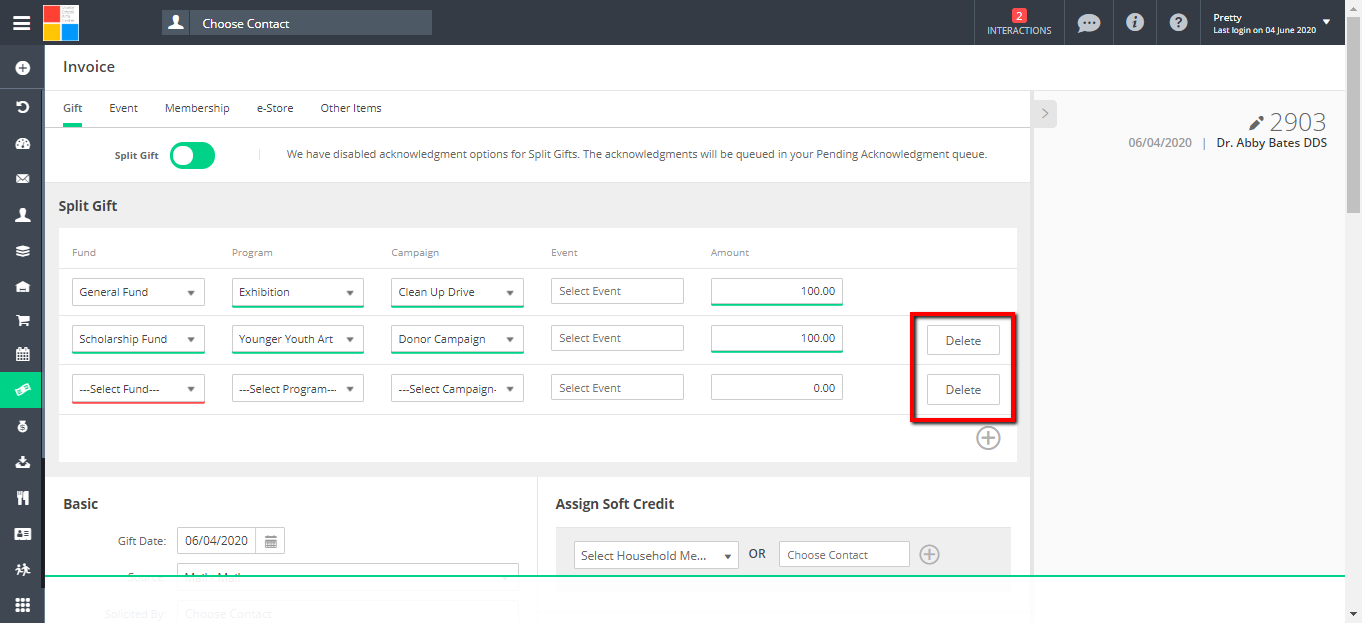This screenshot has width=1362, height=623.
Task: Open the ---Select Fund--- dropdown
Action: tap(138, 389)
